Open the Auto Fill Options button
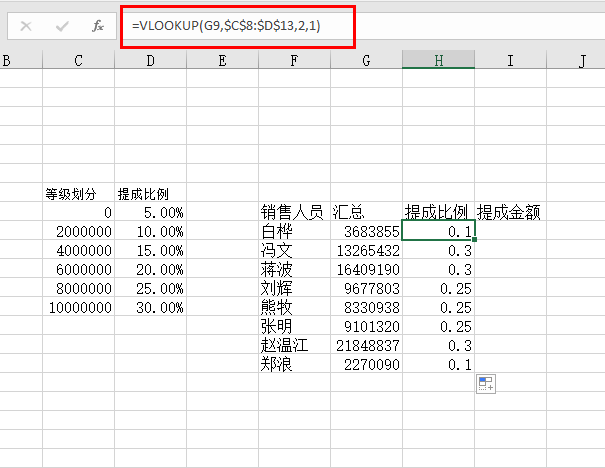 pos(486,384)
